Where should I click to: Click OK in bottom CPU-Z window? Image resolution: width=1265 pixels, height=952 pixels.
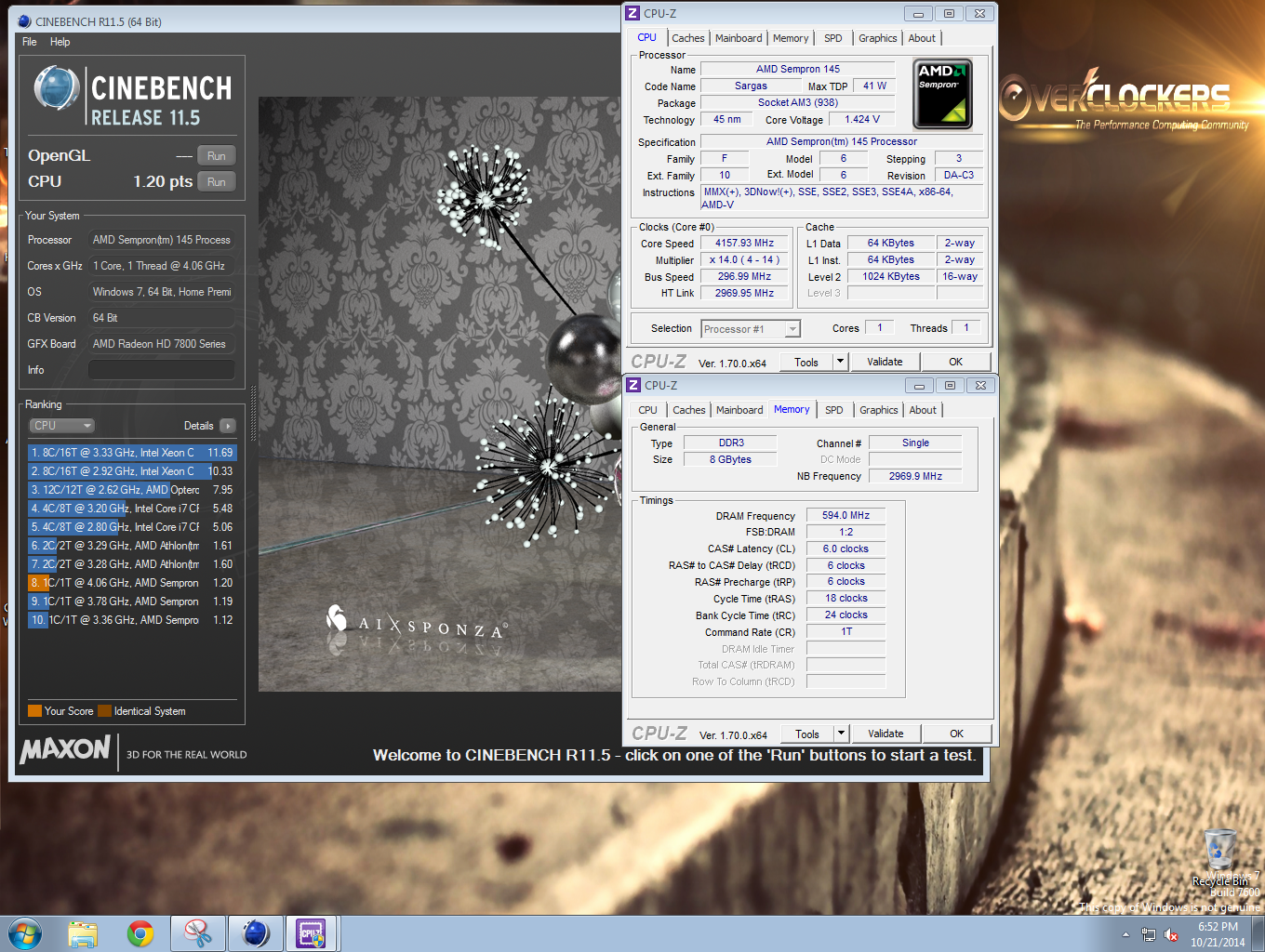[956, 734]
